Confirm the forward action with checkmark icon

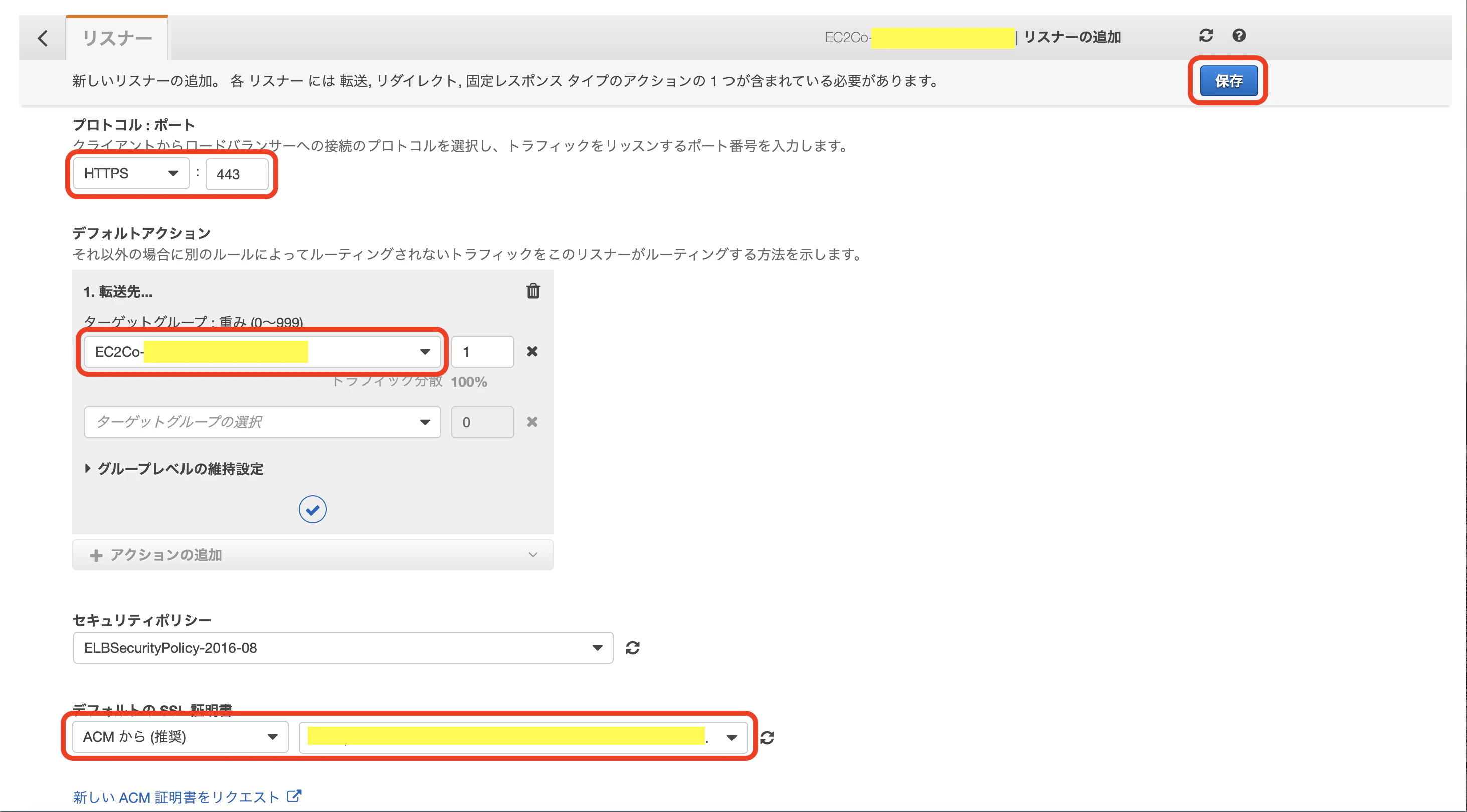click(x=313, y=509)
